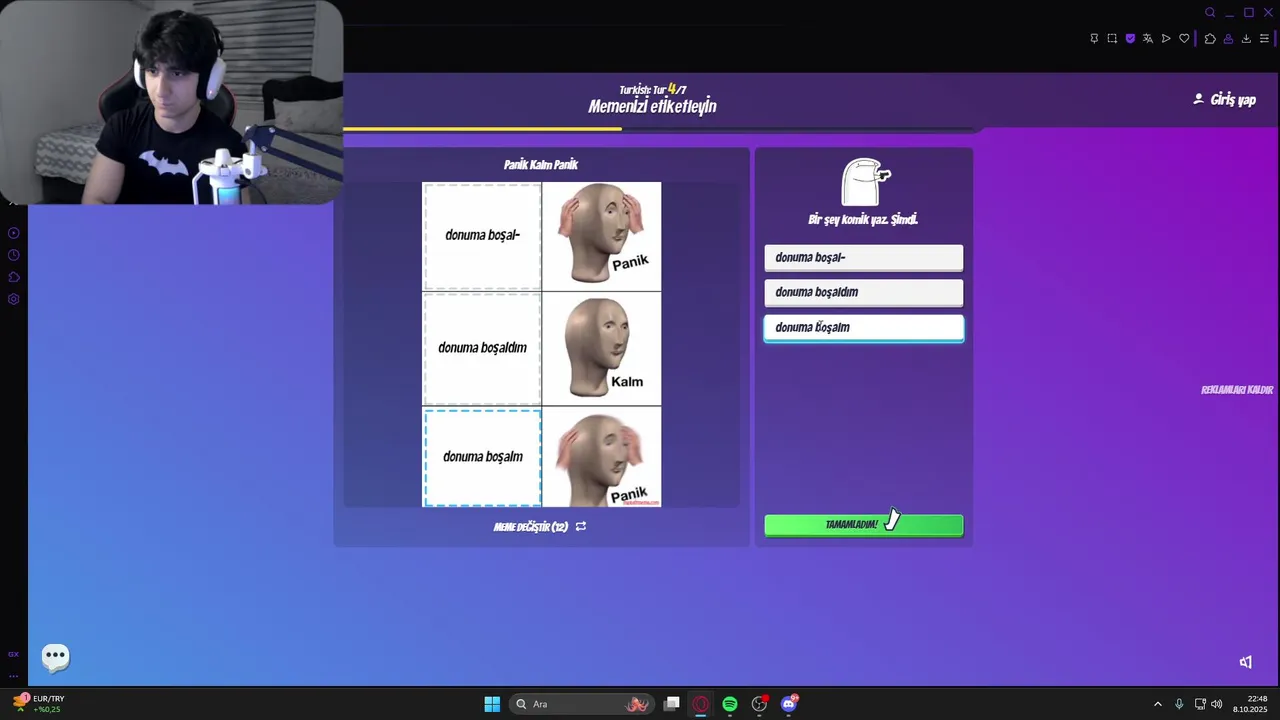Click the top Panik meme man image
1280x720 pixels.
click(601, 236)
